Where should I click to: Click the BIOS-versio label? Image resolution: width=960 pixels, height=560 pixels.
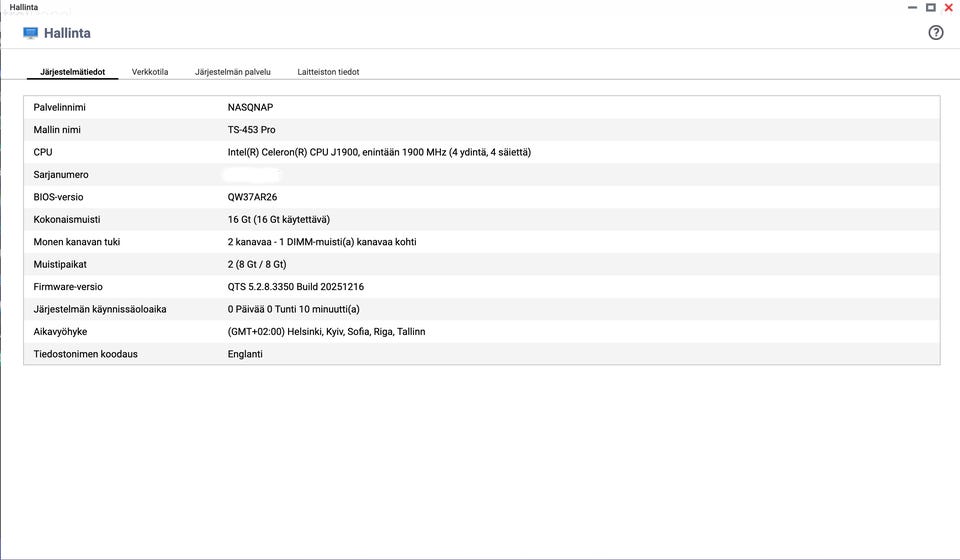[58, 197]
